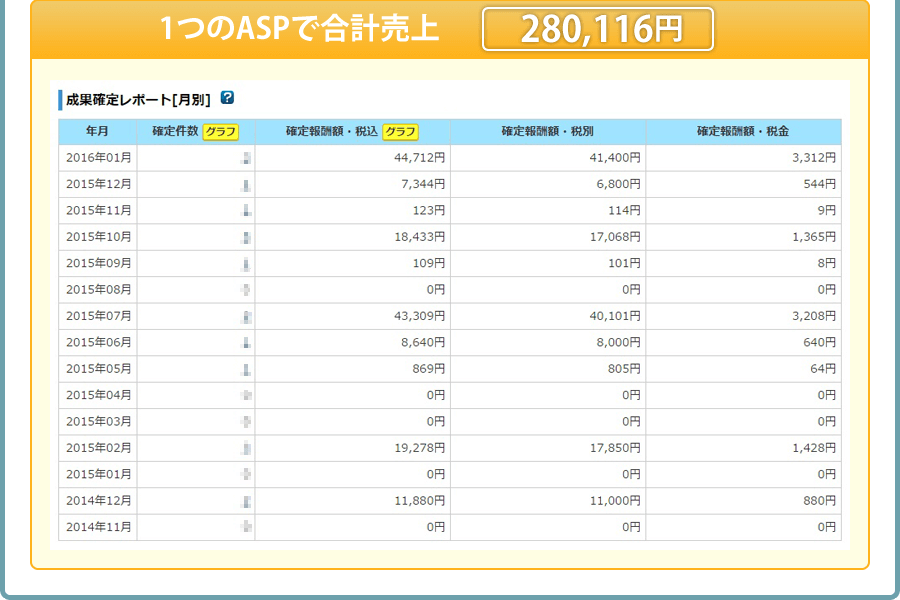This screenshot has height=600, width=900.
Task: Click the blurred count in 2014年12月 row
Action: coord(246,501)
